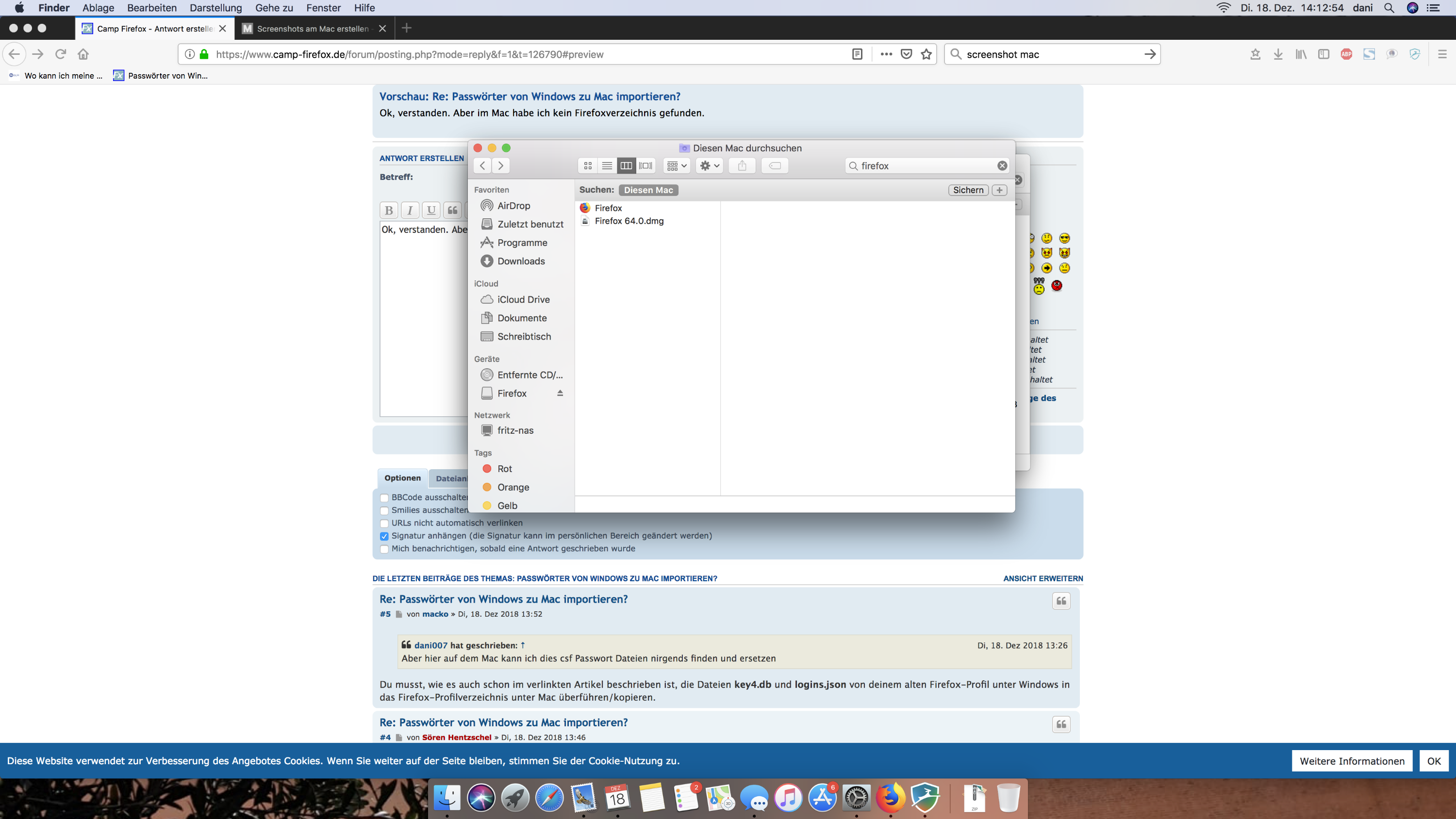Click the italic formatting button
This screenshot has height=819, width=1456.
coord(410,210)
